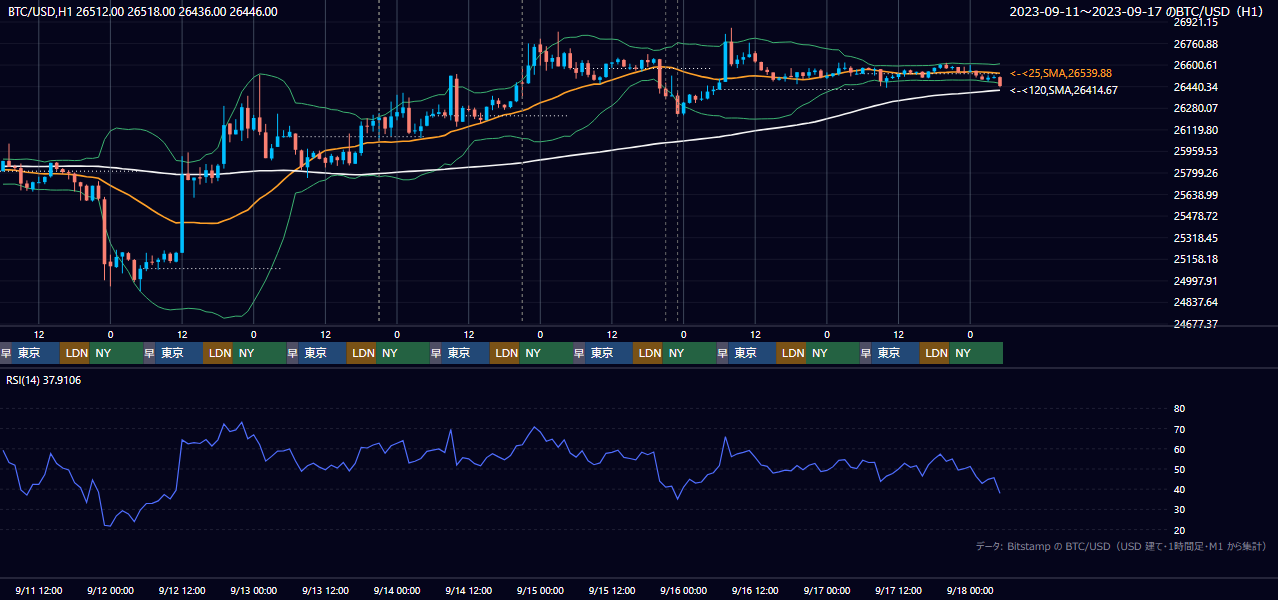
Task: Select the orange 25 SMA label 26539.88
Action: [x=1061, y=73]
